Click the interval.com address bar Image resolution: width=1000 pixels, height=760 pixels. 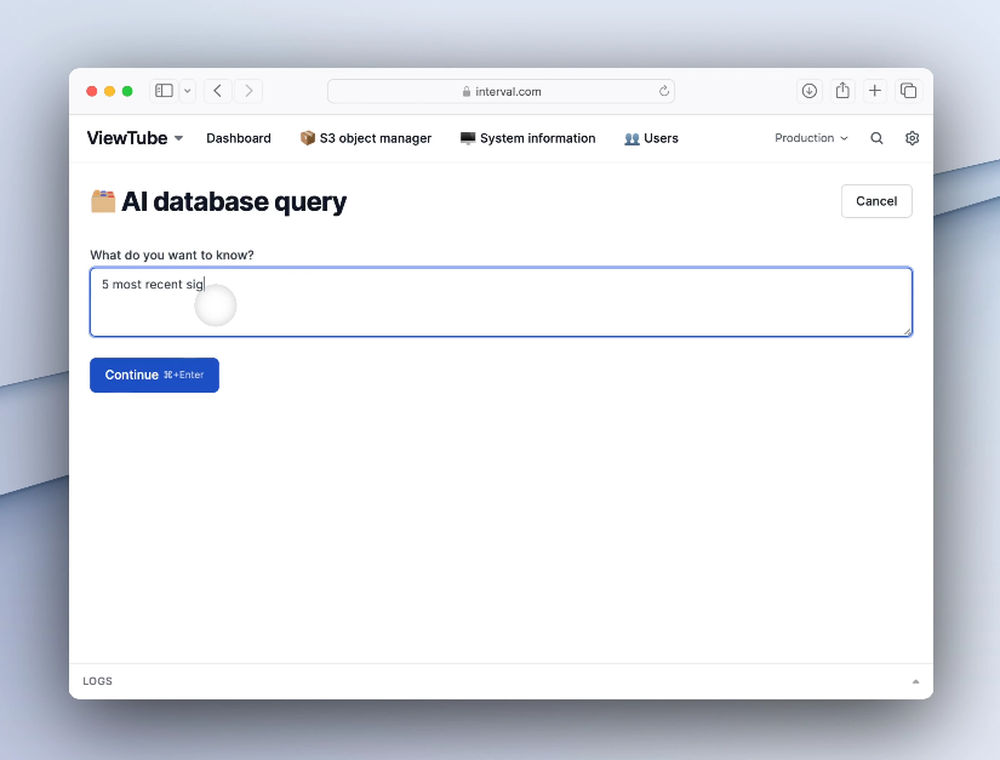[x=501, y=91]
